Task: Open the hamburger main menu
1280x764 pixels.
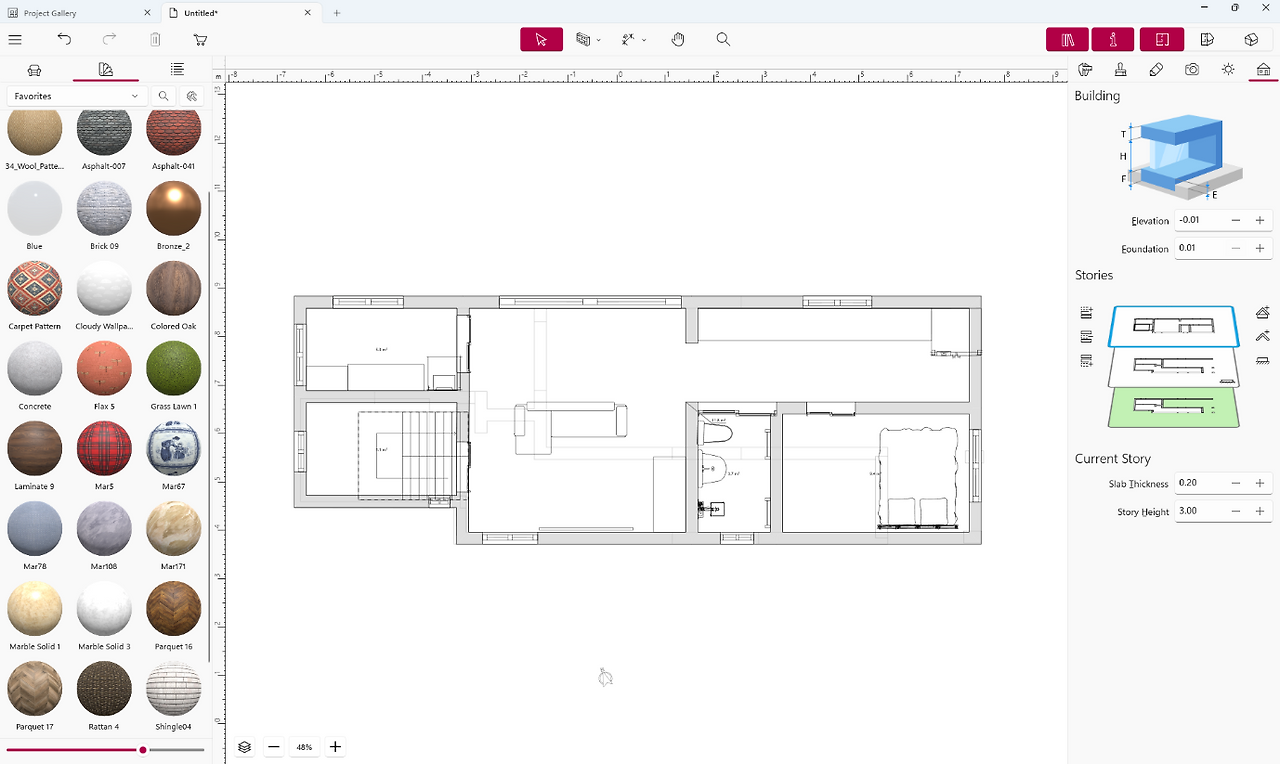Action: point(15,39)
